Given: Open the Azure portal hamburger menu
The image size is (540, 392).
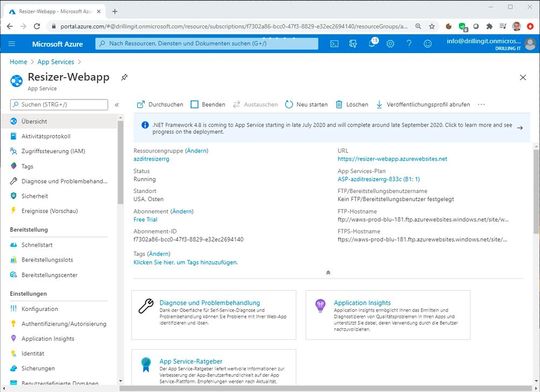Looking at the screenshot, I should pyautogui.click(x=12, y=44).
